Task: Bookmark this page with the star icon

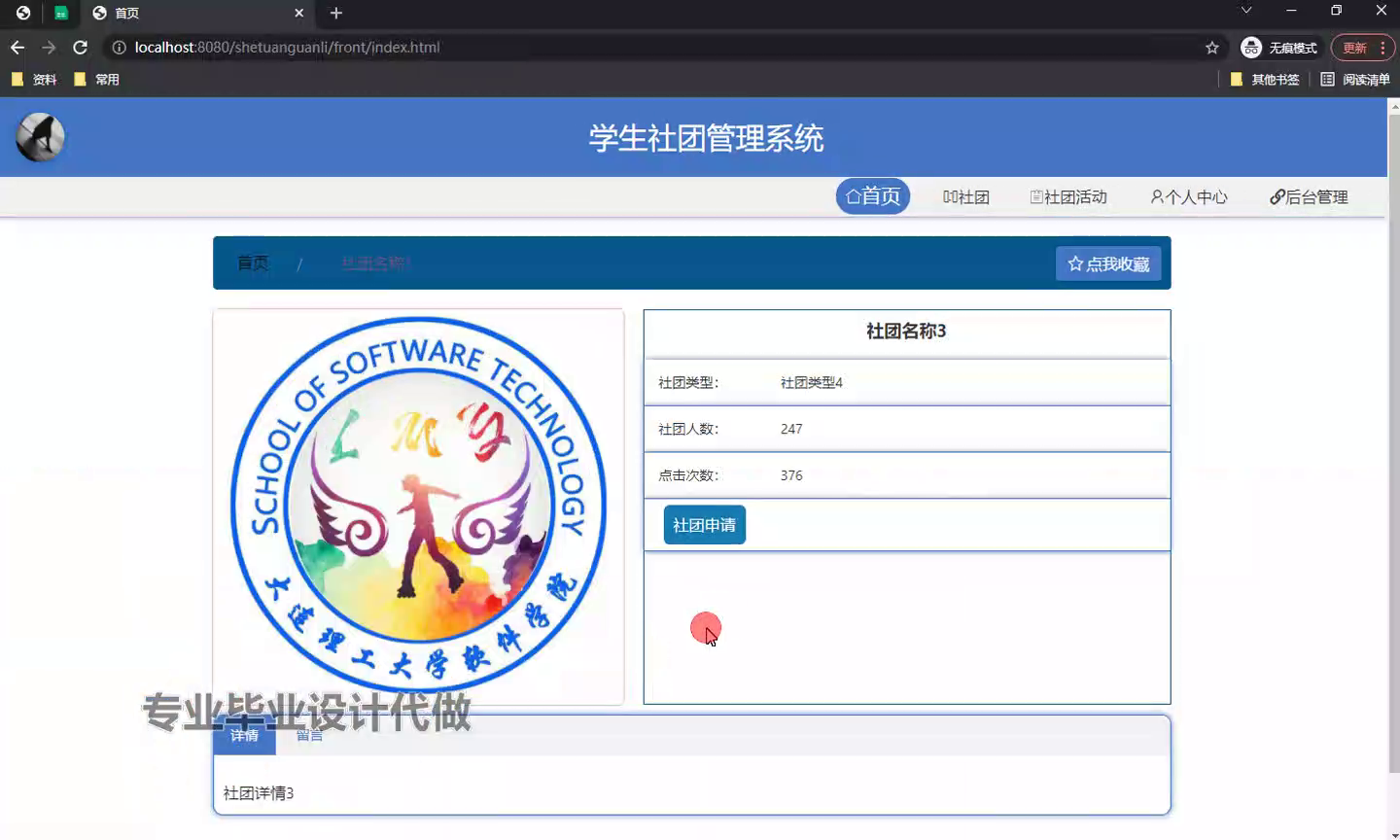Action: coord(1212,48)
